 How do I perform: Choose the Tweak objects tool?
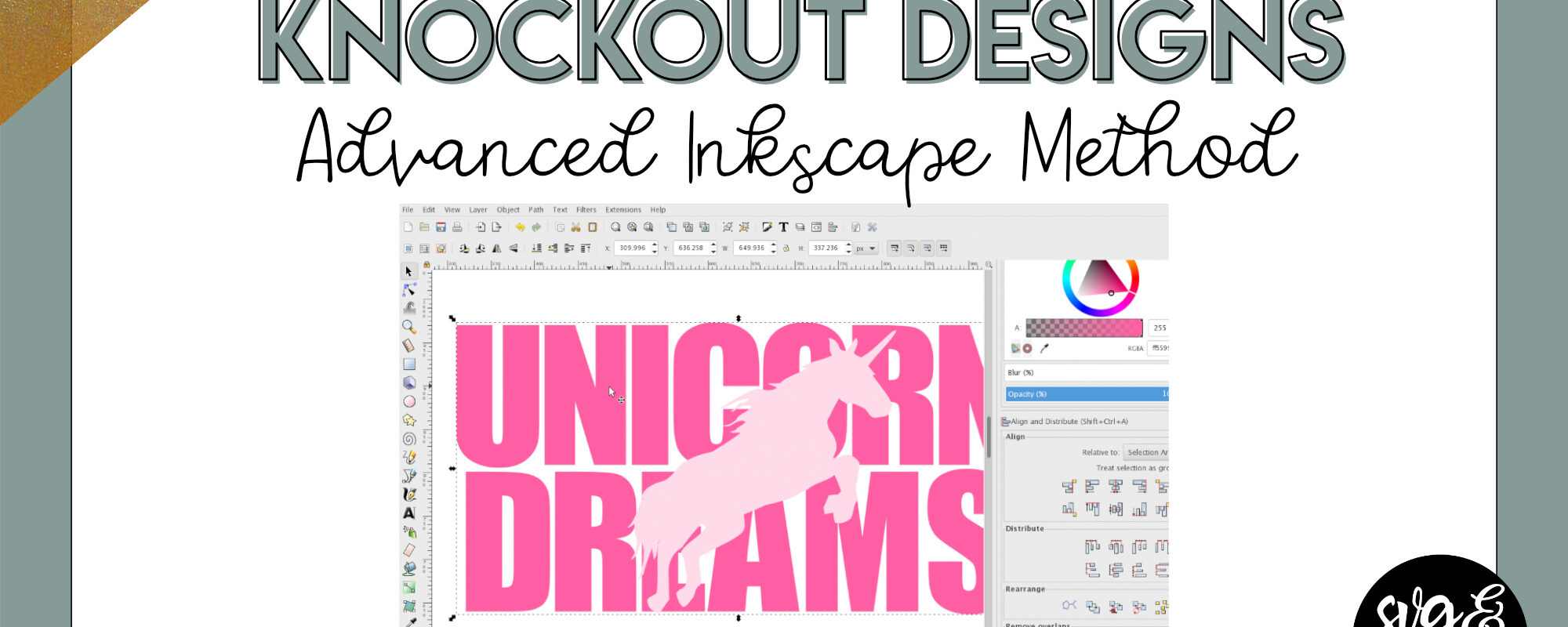coord(408,307)
